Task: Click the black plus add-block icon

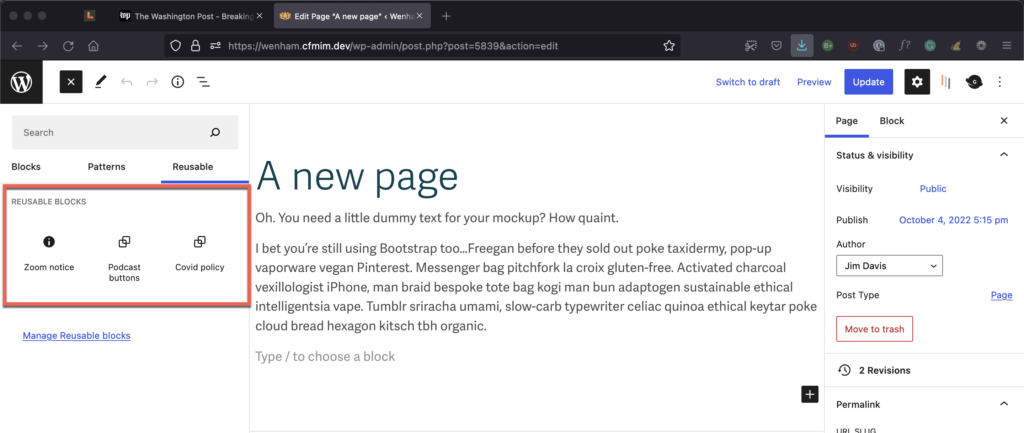Action: click(809, 394)
